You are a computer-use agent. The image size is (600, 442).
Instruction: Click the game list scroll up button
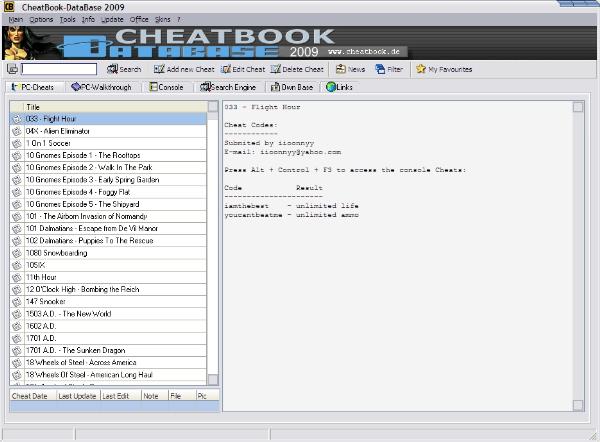[213, 106]
